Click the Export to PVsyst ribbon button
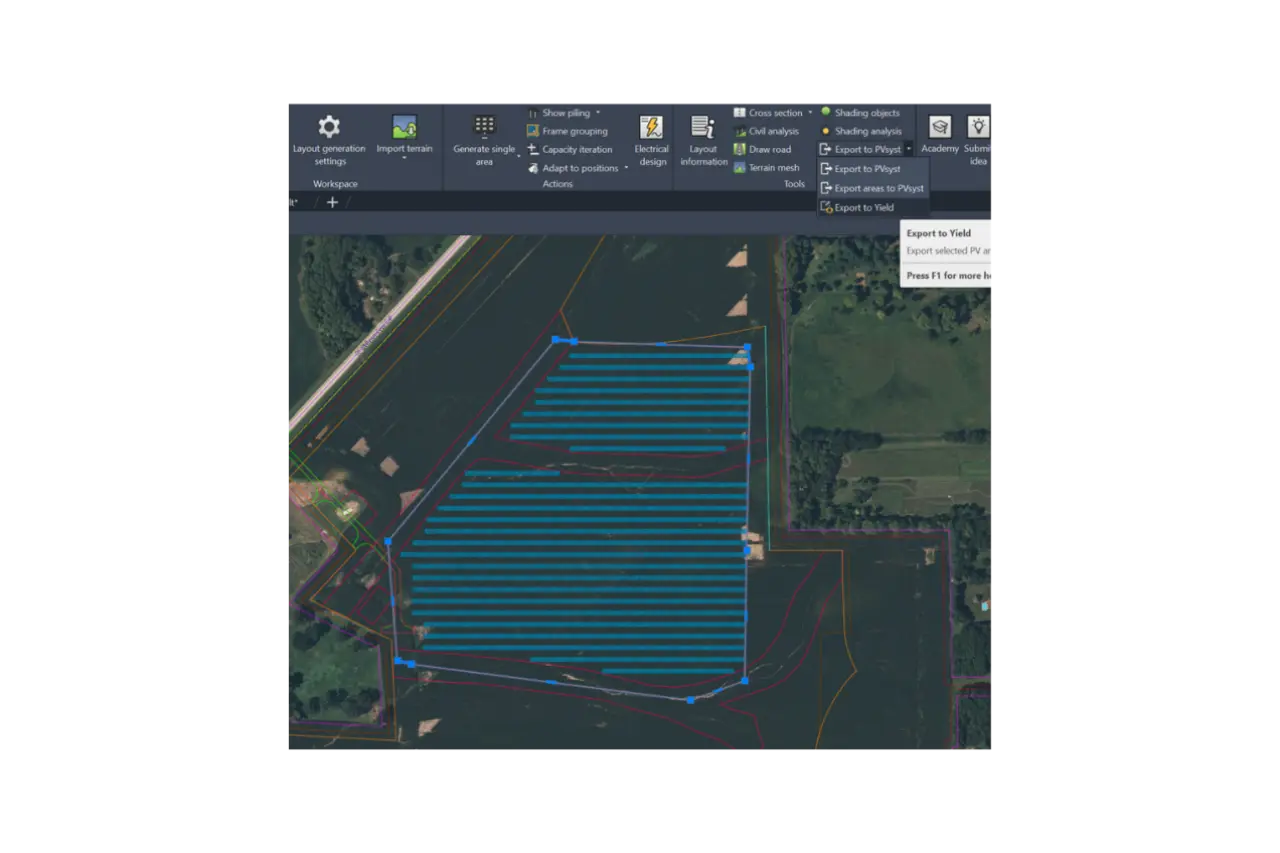 860,149
